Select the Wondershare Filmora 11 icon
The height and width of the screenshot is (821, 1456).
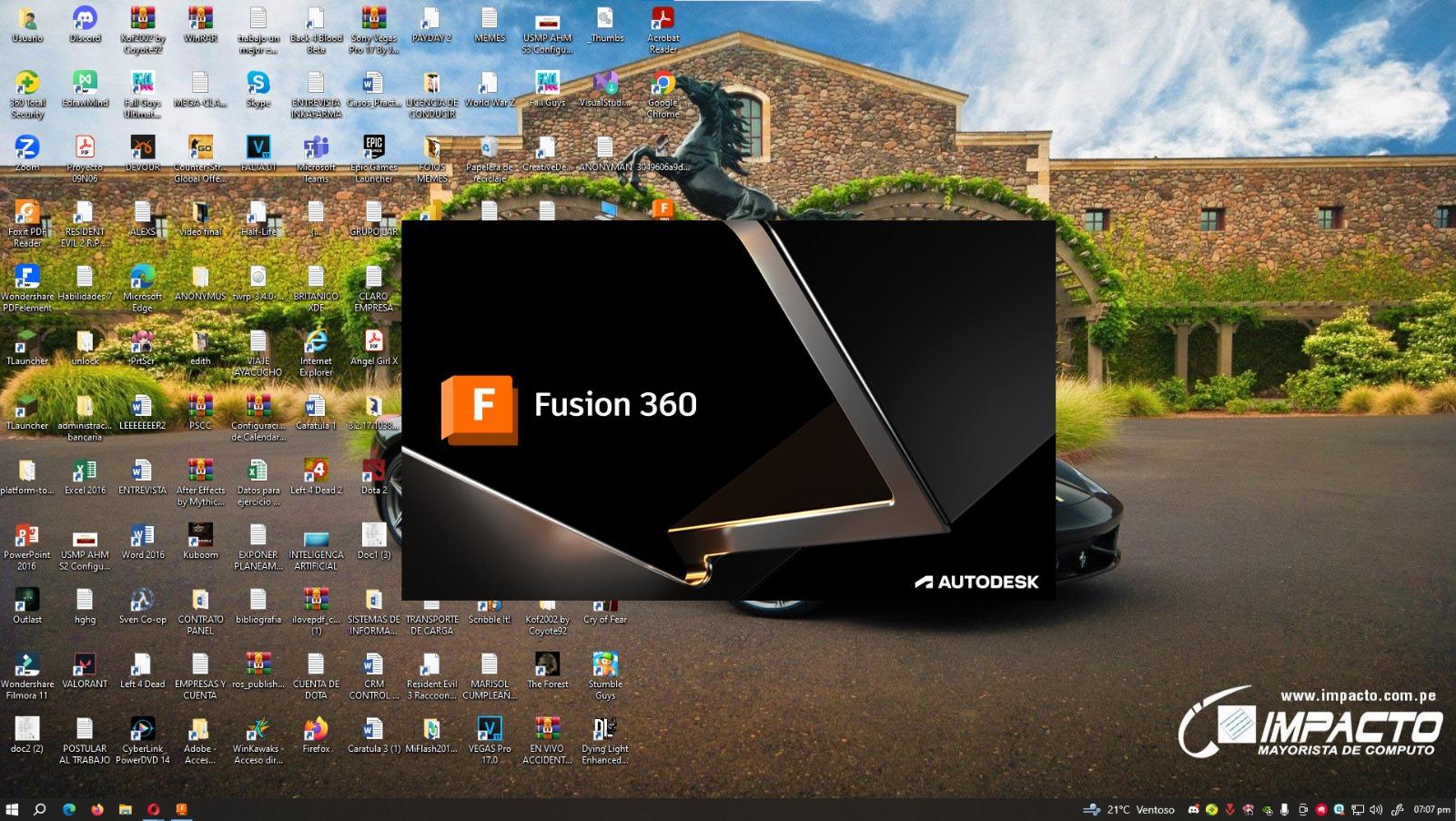tap(26, 676)
